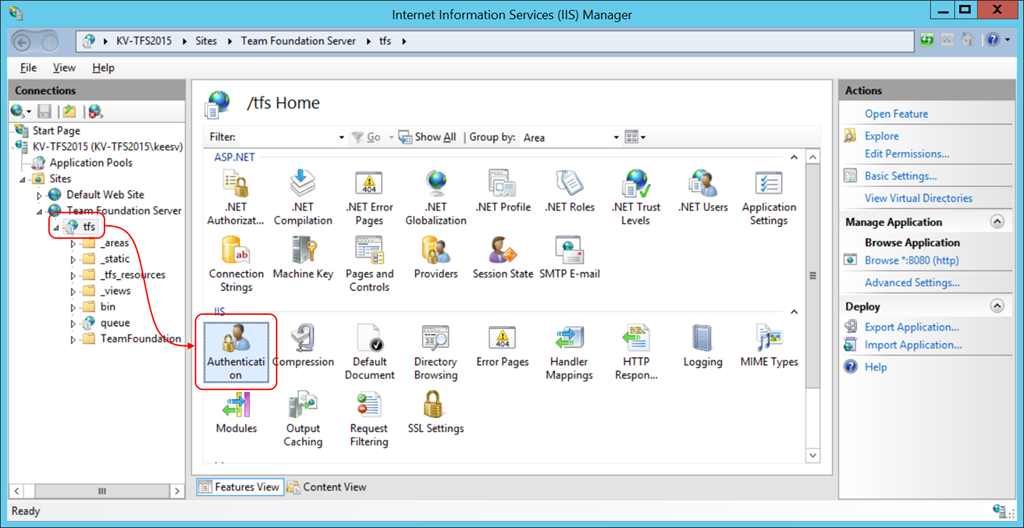The image size is (1024, 528).
Task: Click the Refresh page icon in address bar
Action: click(927, 40)
